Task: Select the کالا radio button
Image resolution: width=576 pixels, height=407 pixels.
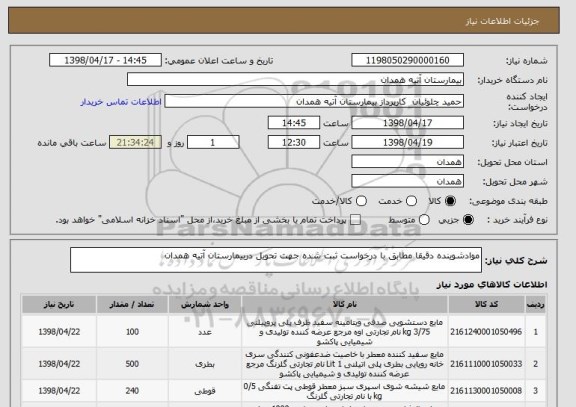Action: pos(450,201)
